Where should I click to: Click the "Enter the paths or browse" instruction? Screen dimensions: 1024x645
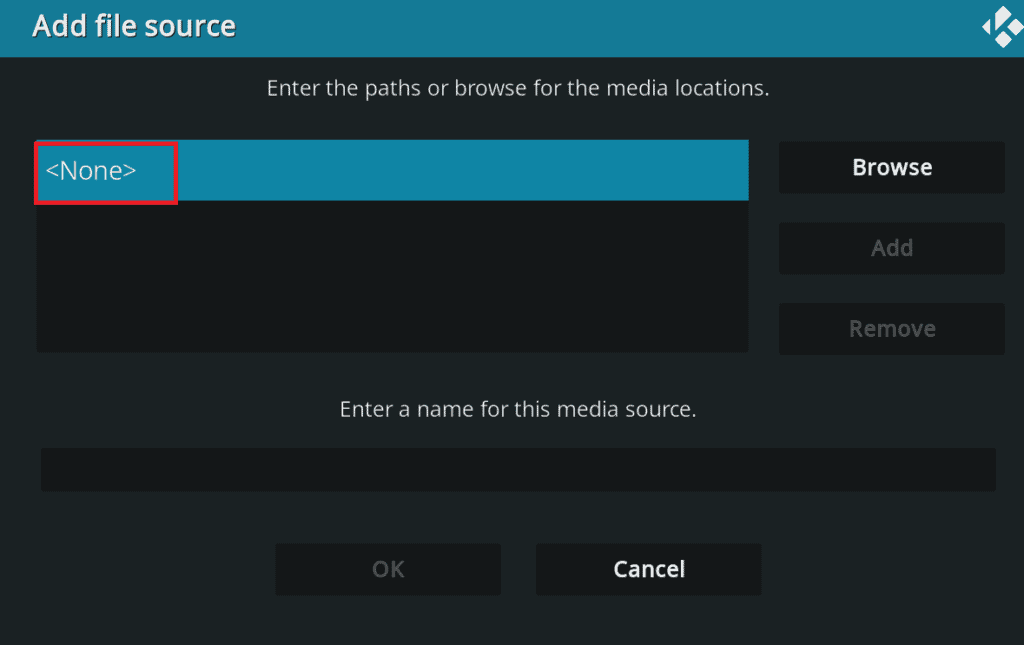[x=517, y=88]
